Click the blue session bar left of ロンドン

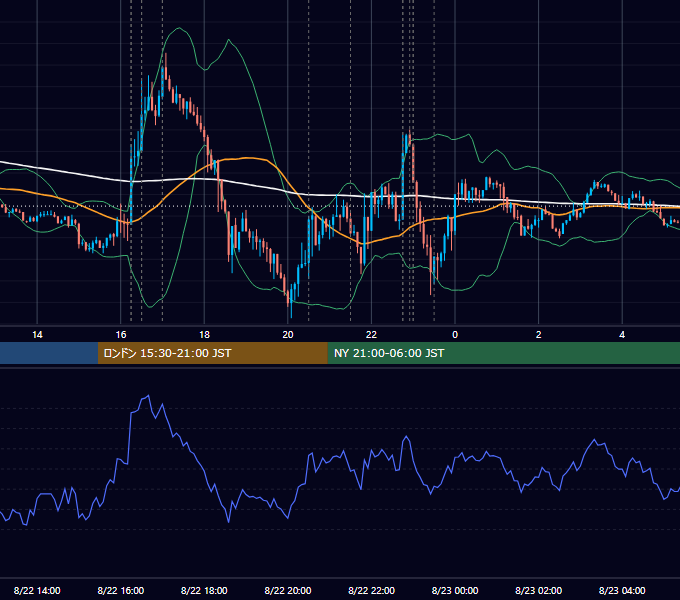(49, 353)
